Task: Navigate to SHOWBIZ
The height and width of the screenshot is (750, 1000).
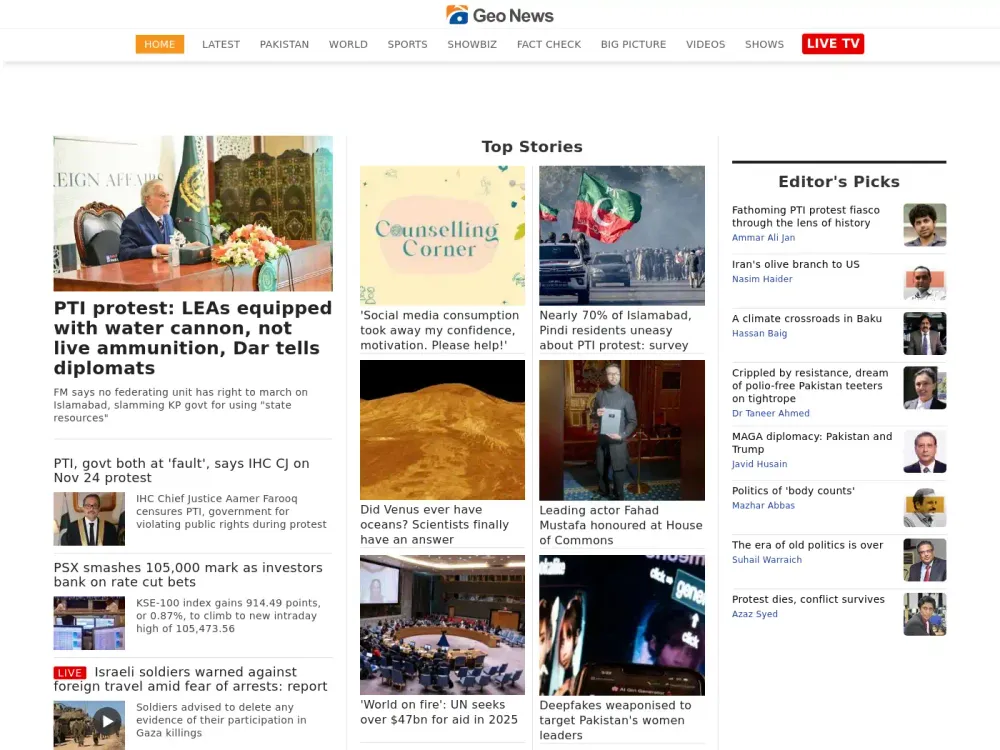Action: coord(471,44)
